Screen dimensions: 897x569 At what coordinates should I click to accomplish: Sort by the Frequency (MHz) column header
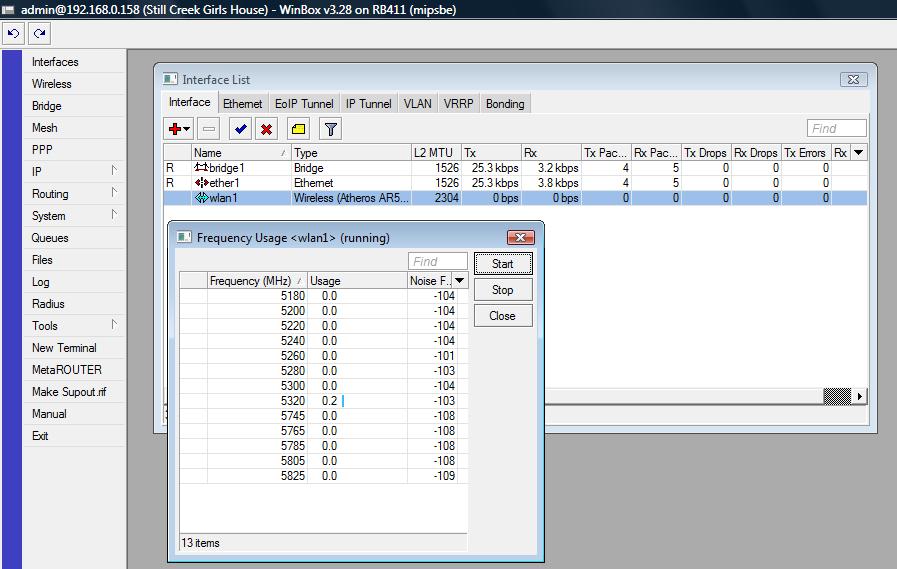(257, 281)
